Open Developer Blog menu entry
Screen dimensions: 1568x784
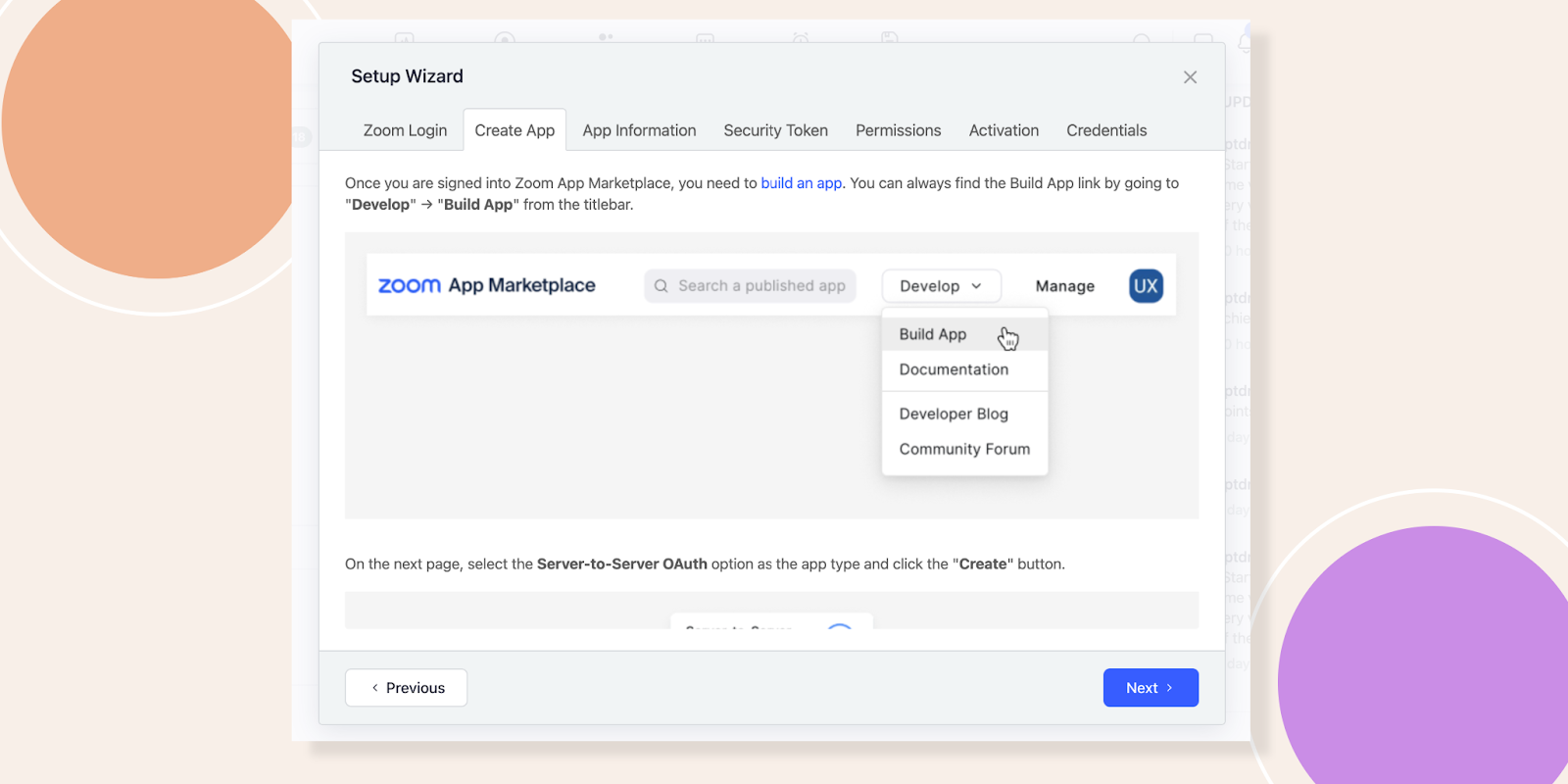[x=964, y=414]
